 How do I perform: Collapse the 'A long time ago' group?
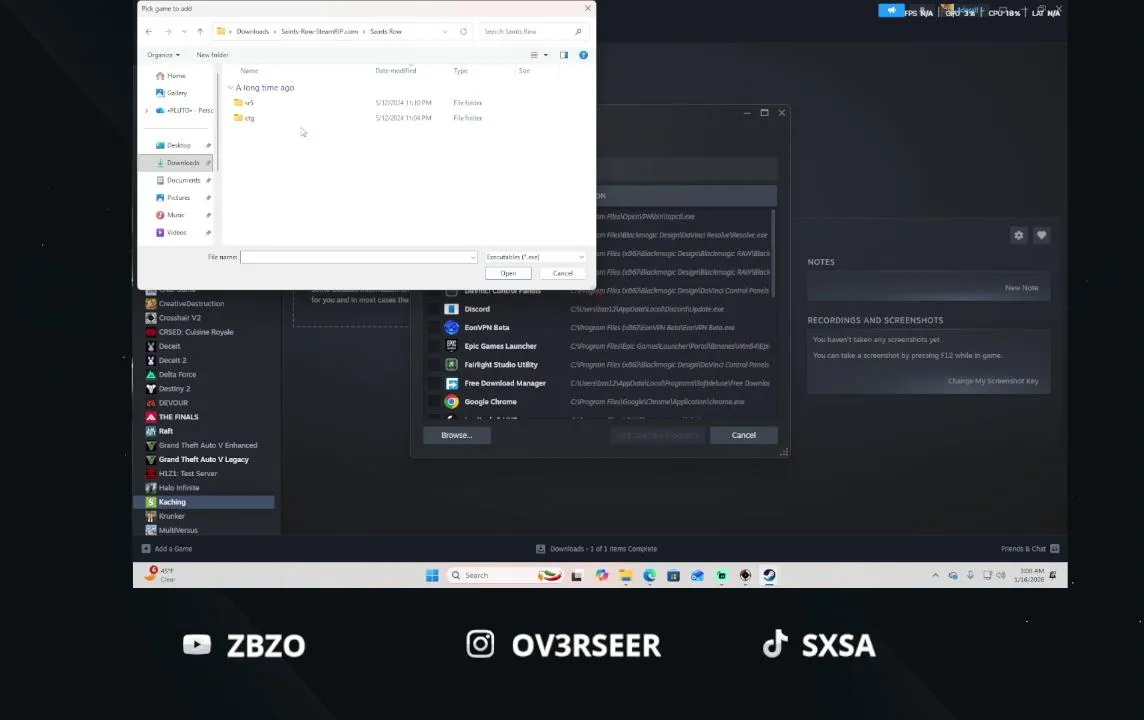[231, 88]
